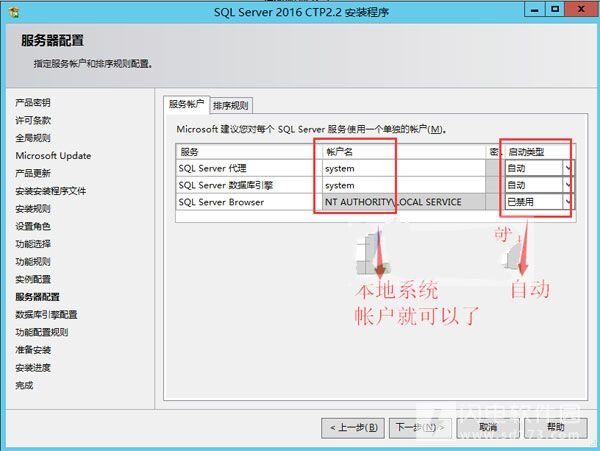Select the 设置角色 step in sidebar
The height and width of the screenshot is (451, 600).
[x=33, y=226]
